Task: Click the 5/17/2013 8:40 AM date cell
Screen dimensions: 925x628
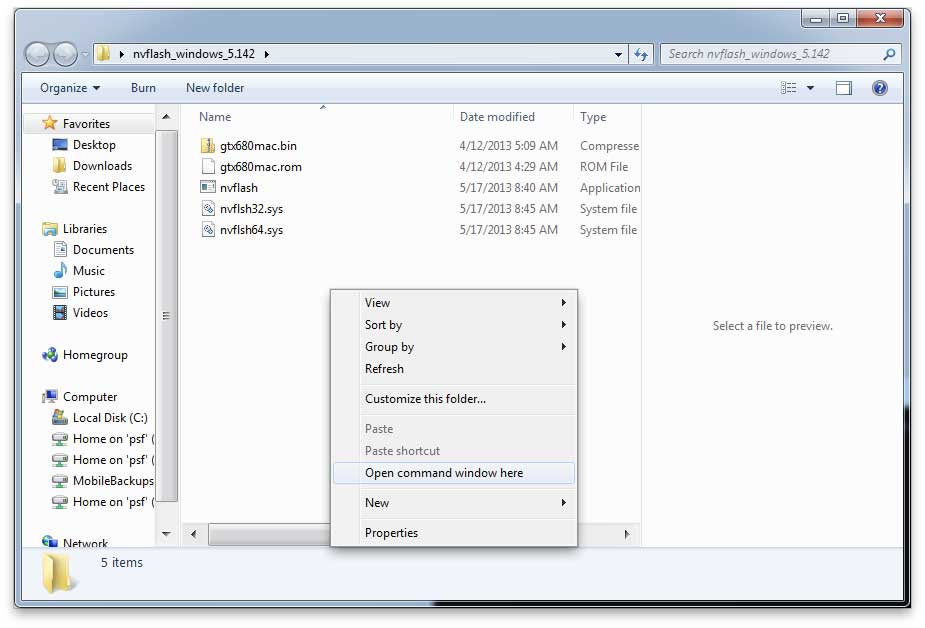Action: click(x=509, y=188)
